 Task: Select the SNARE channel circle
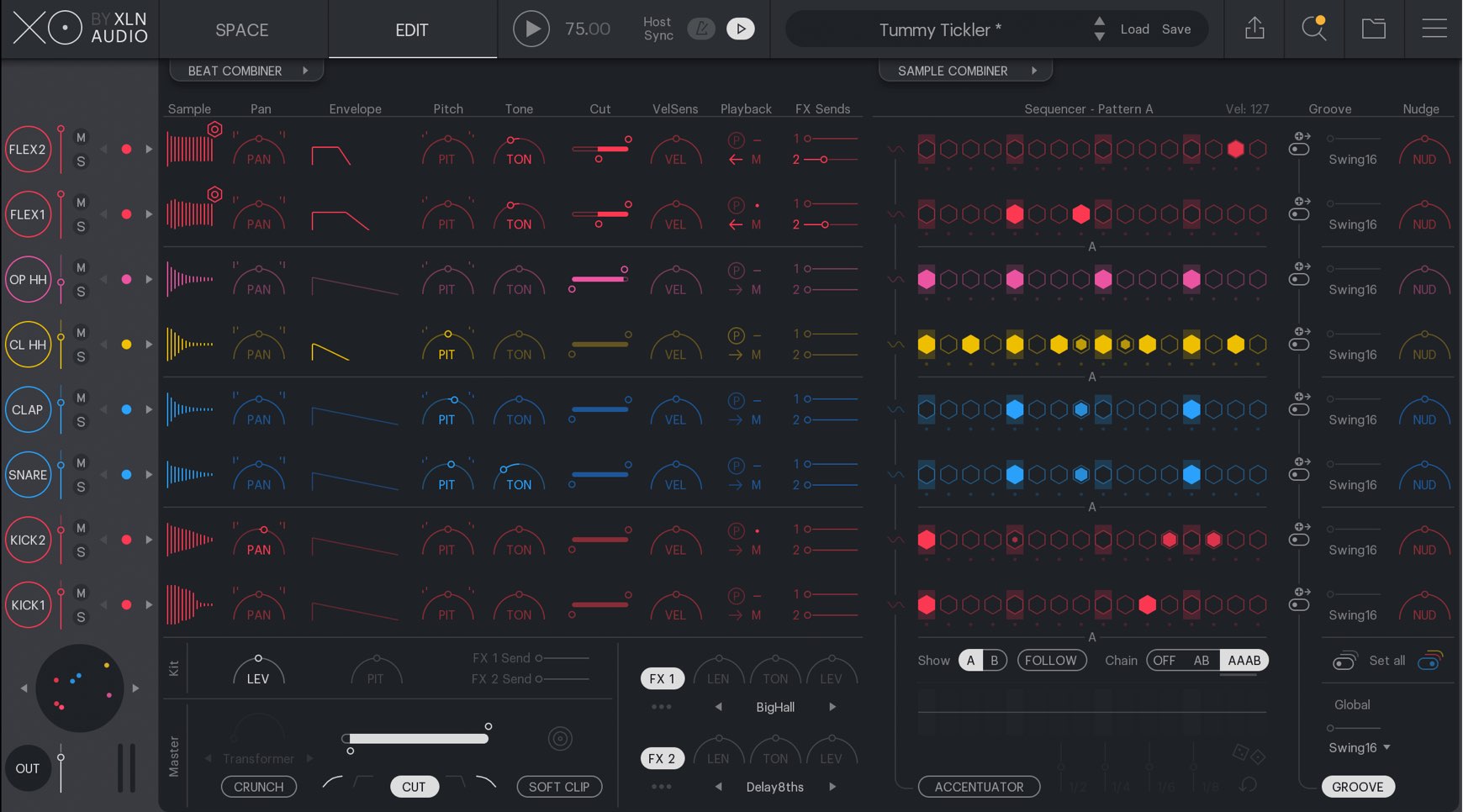(28, 475)
